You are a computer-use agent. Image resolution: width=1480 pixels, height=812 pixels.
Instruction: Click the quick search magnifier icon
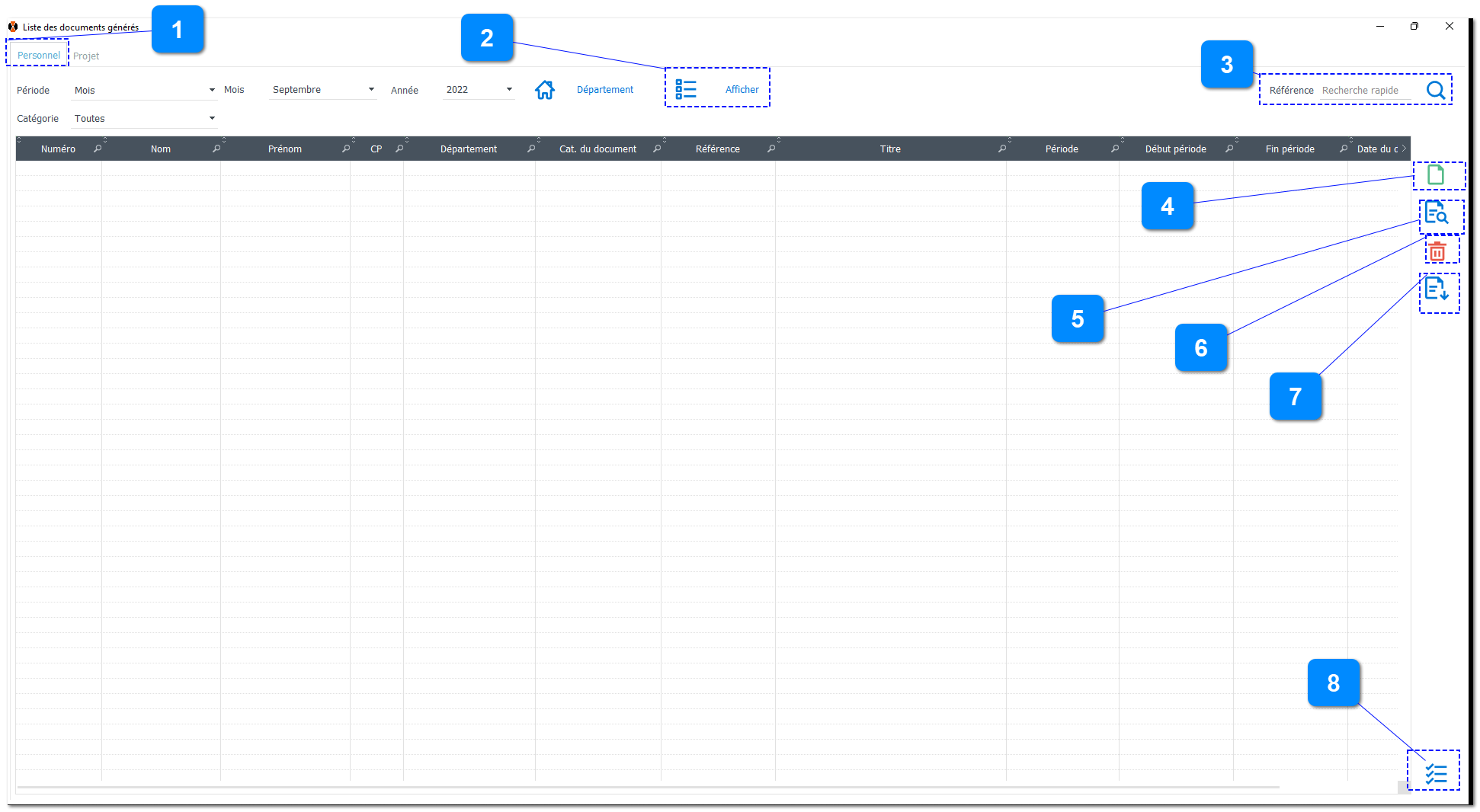pyautogui.click(x=1435, y=90)
